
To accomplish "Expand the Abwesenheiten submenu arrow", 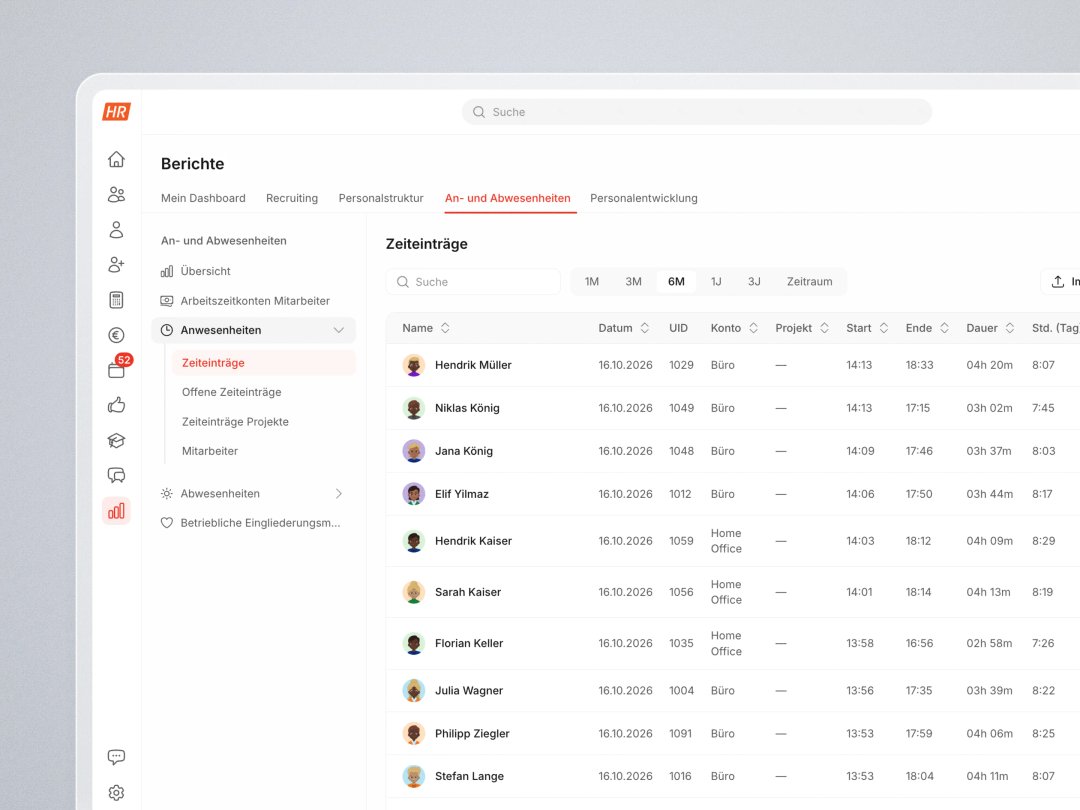I will 339,493.
